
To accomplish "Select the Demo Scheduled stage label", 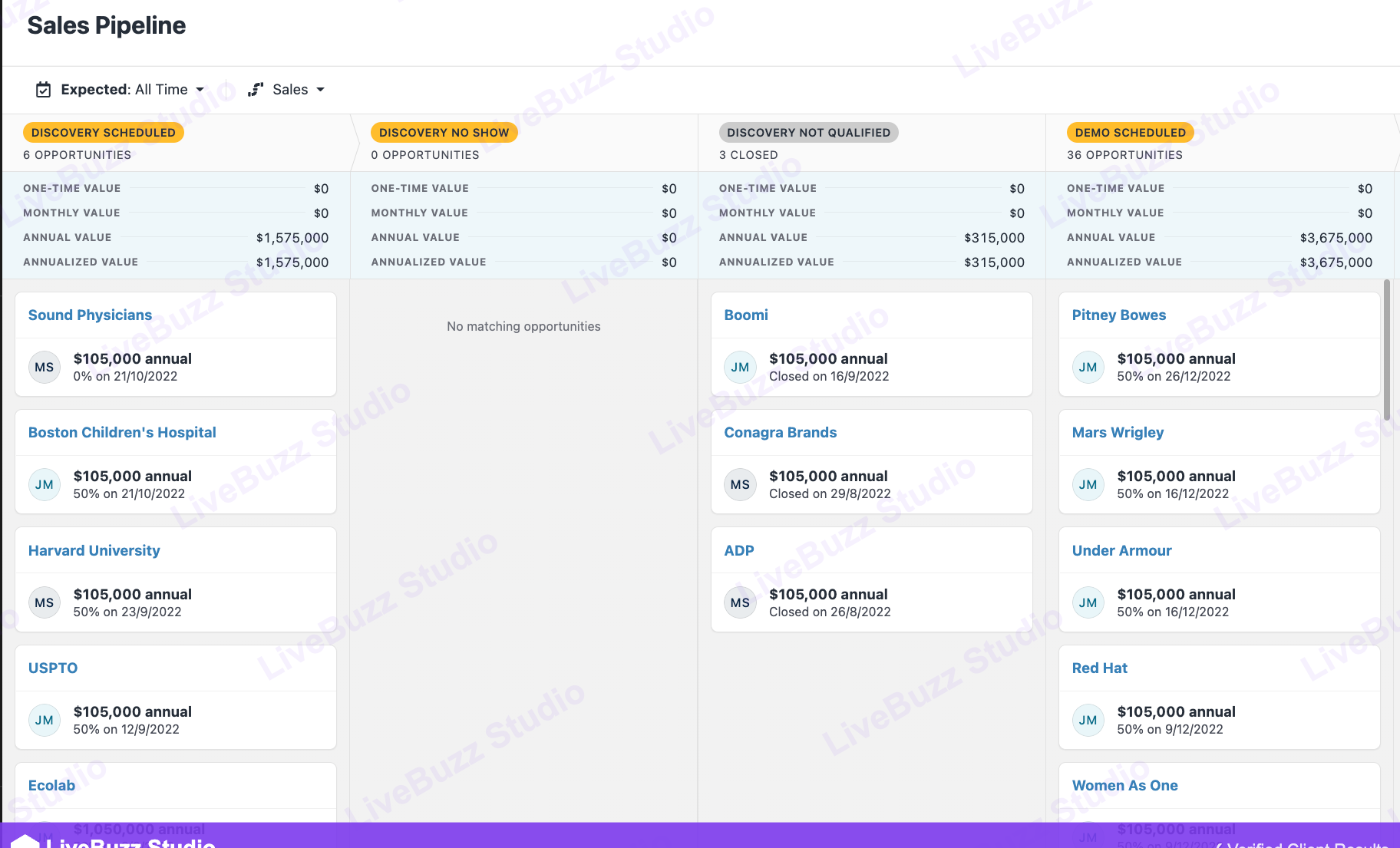I will click(1130, 133).
